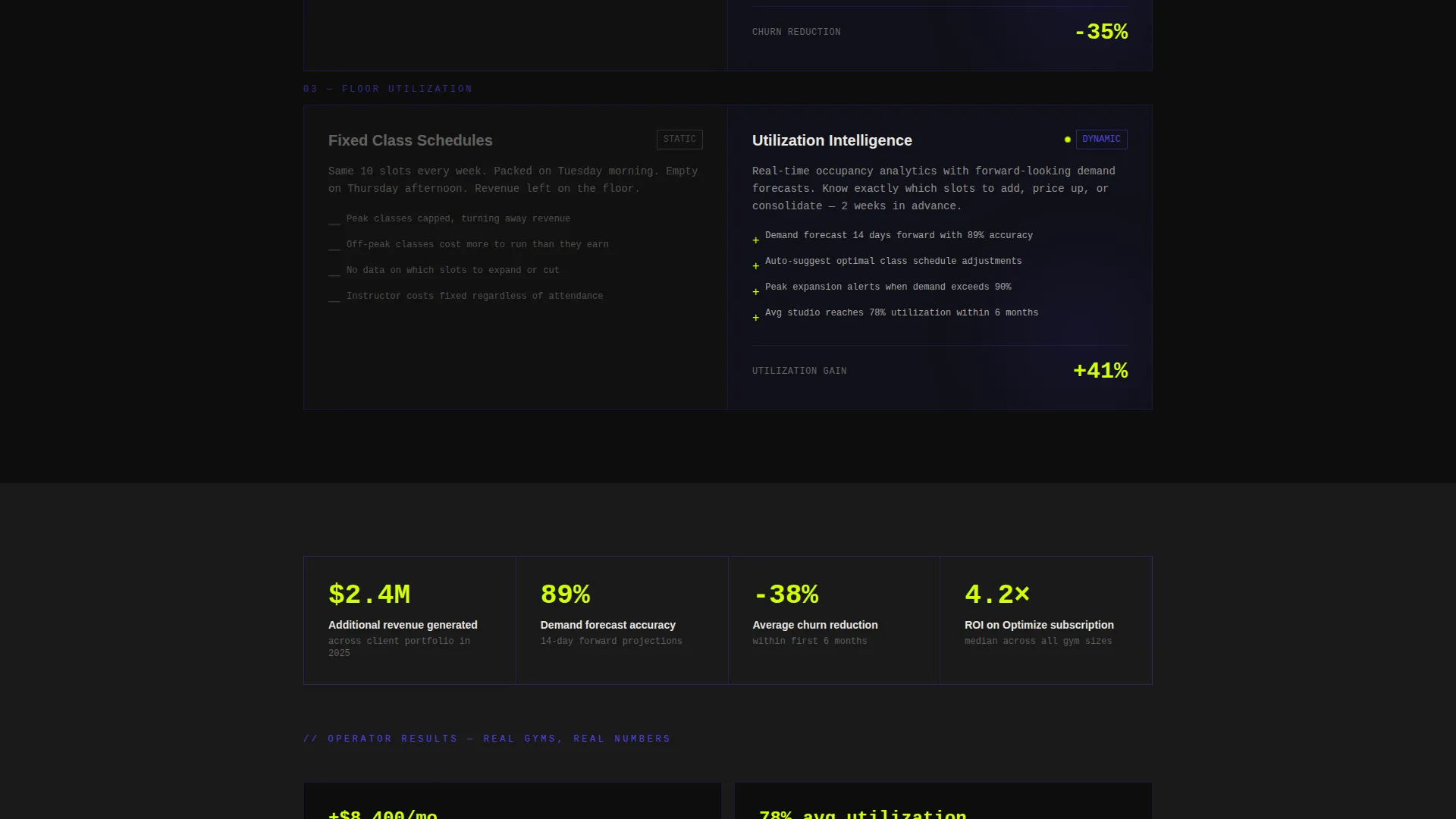This screenshot has width=1456, height=819.
Task: Click the 4.2× stat figure
Action: click(997, 595)
